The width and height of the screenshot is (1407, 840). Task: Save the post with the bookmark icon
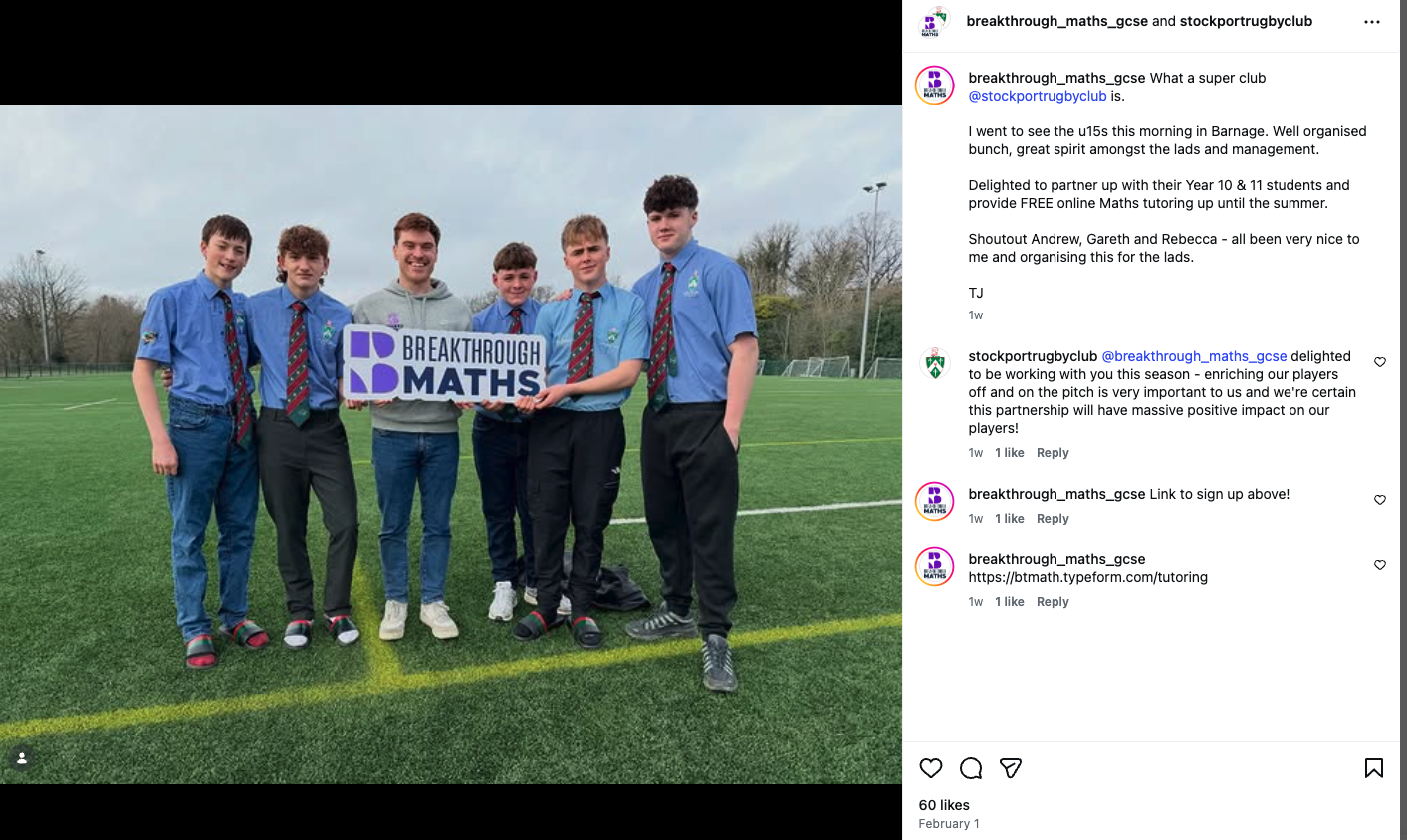pos(1374,768)
